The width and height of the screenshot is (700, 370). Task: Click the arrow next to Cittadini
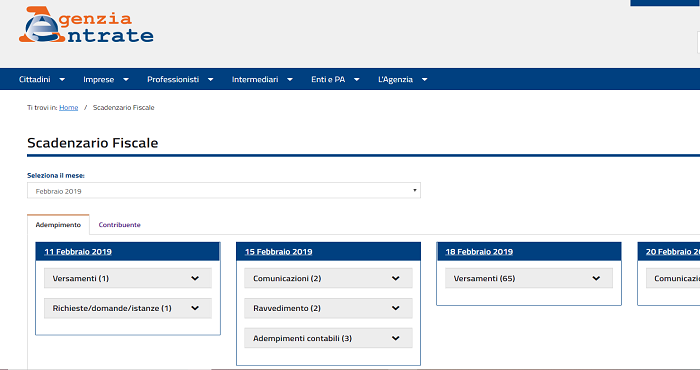62,79
